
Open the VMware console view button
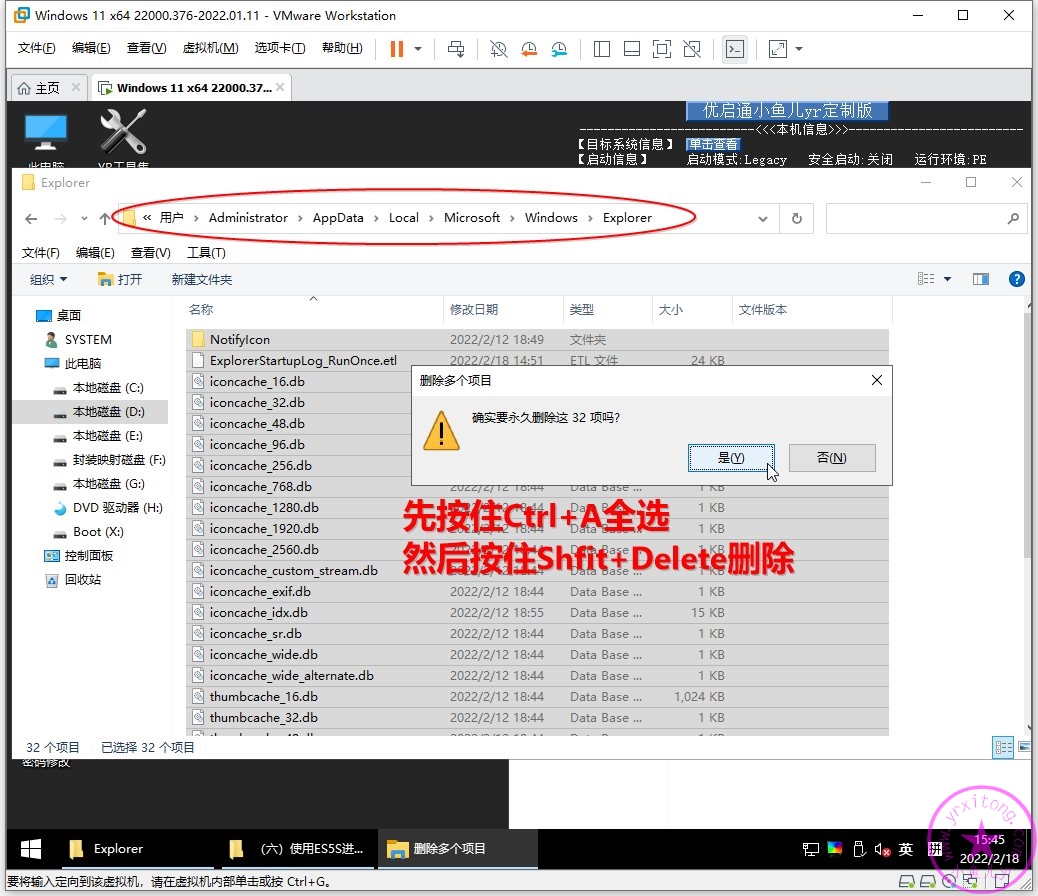(735, 49)
